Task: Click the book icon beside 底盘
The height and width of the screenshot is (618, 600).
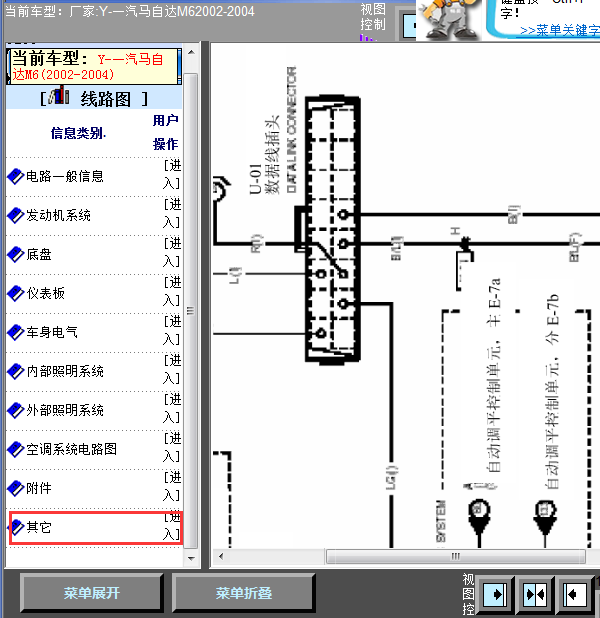Action: [16, 254]
